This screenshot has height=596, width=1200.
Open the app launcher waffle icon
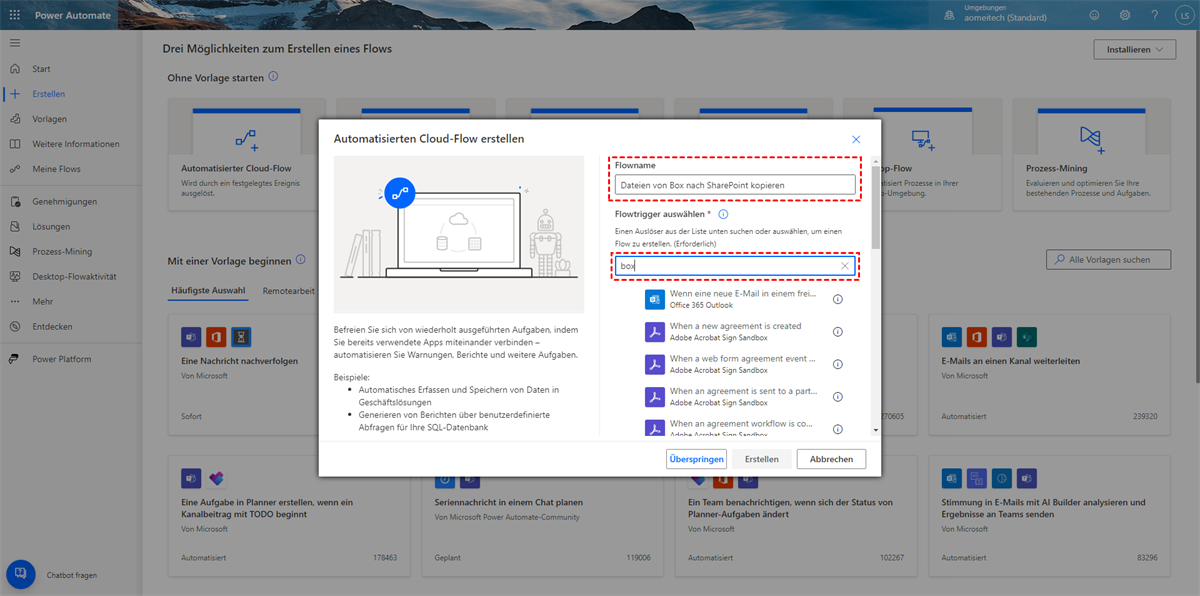pos(14,15)
